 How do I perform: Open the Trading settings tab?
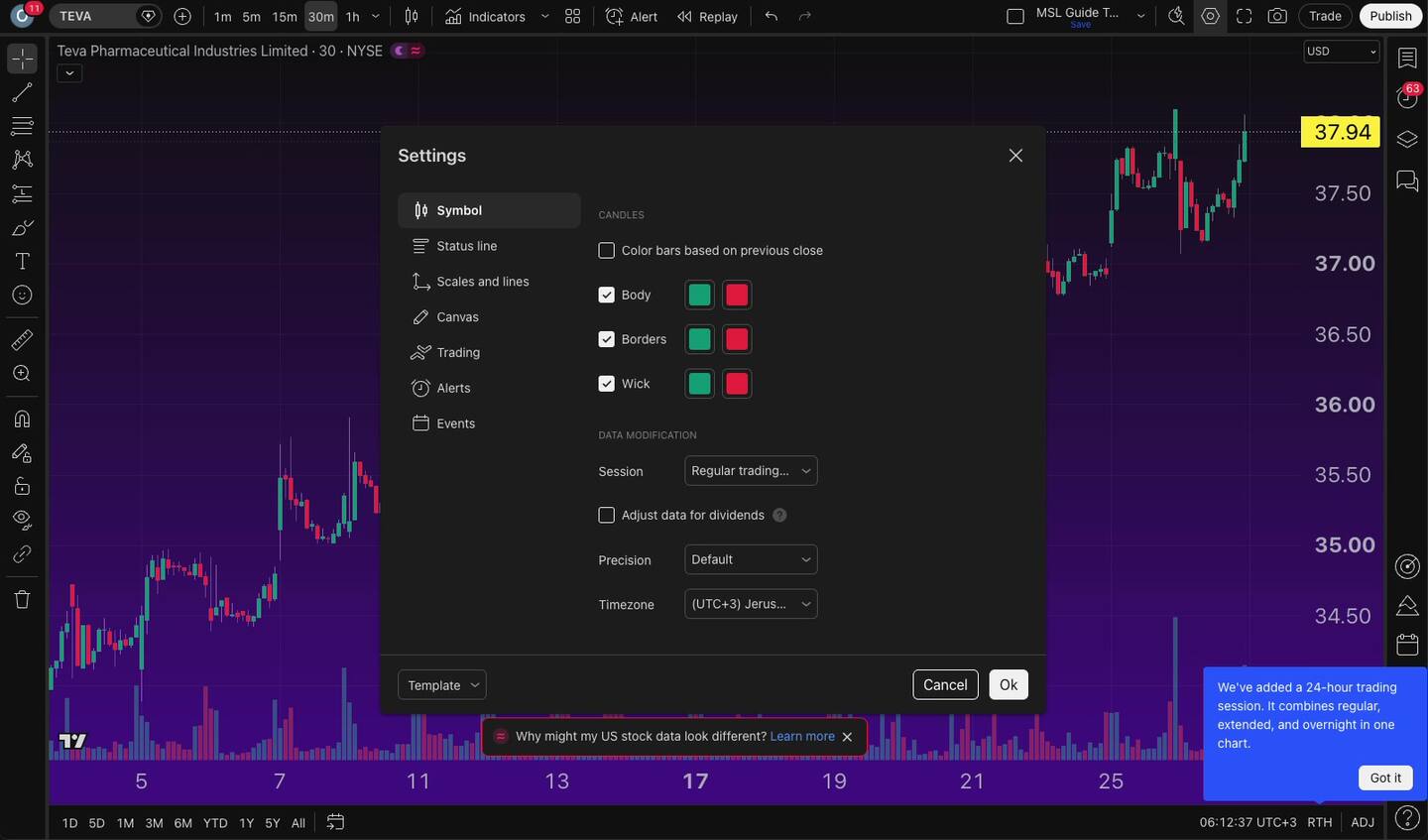489,353
